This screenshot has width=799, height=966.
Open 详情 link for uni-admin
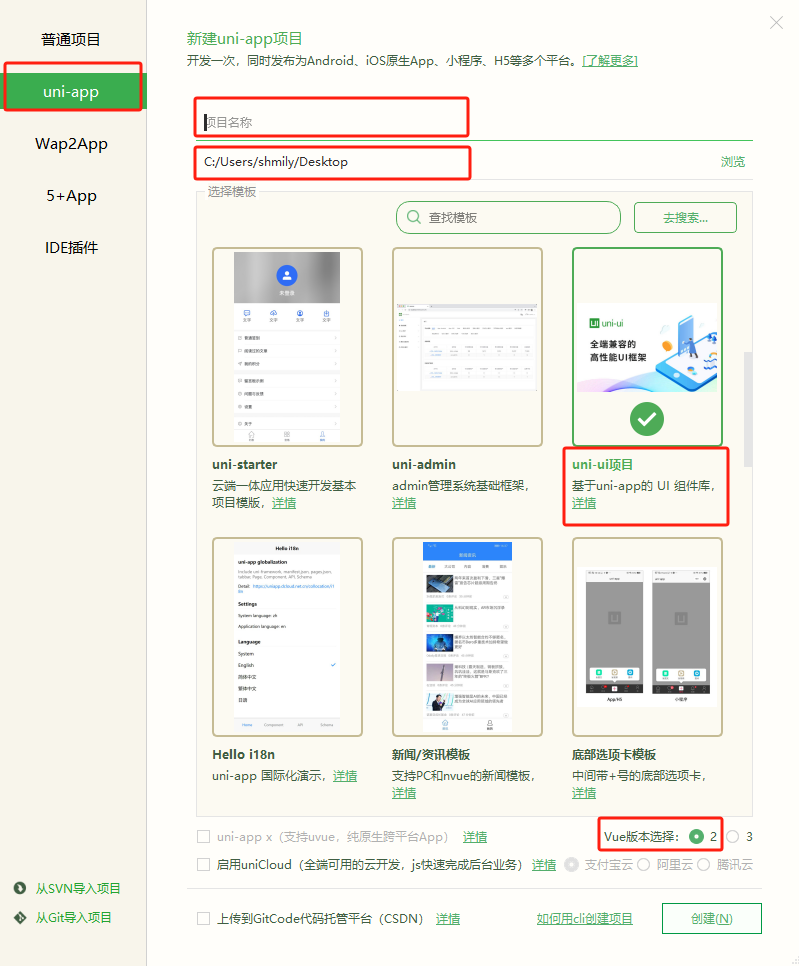tap(404, 503)
